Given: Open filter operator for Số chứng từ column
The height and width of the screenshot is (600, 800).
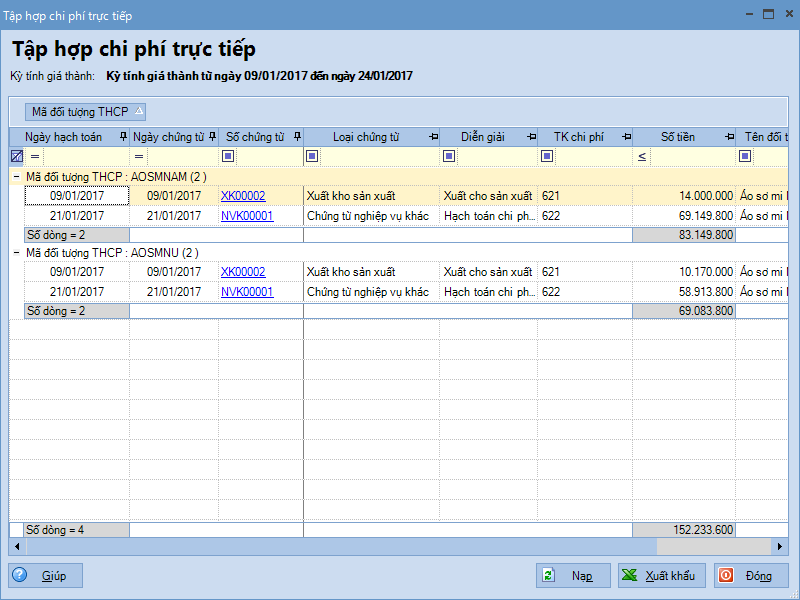Looking at the screenshot, I should click(228, 156).
